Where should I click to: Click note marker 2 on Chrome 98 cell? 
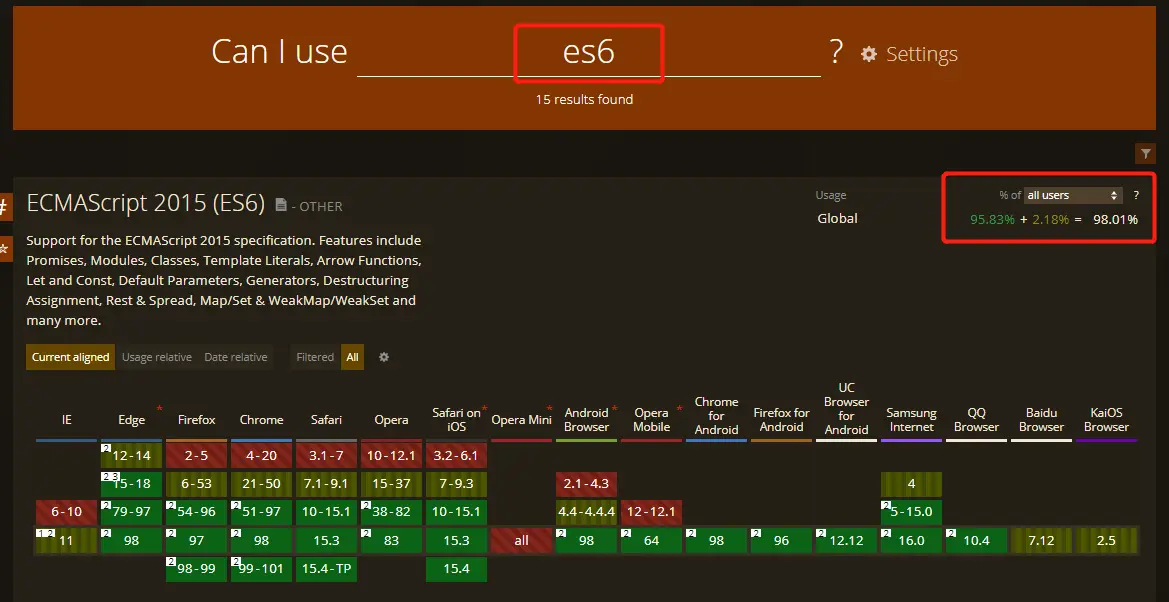tap(235, 533)
